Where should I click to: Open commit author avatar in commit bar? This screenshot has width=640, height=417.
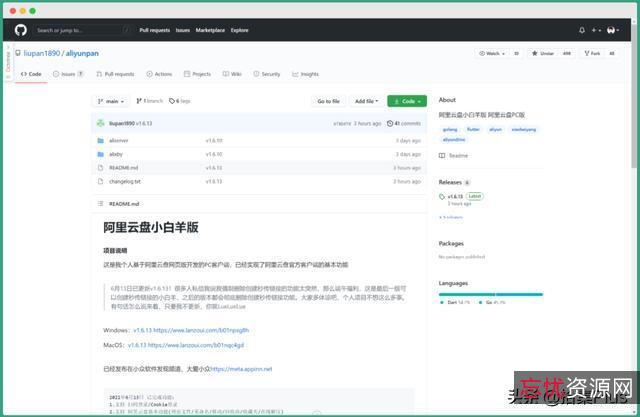pyautogui.click(x=101, y=123)
